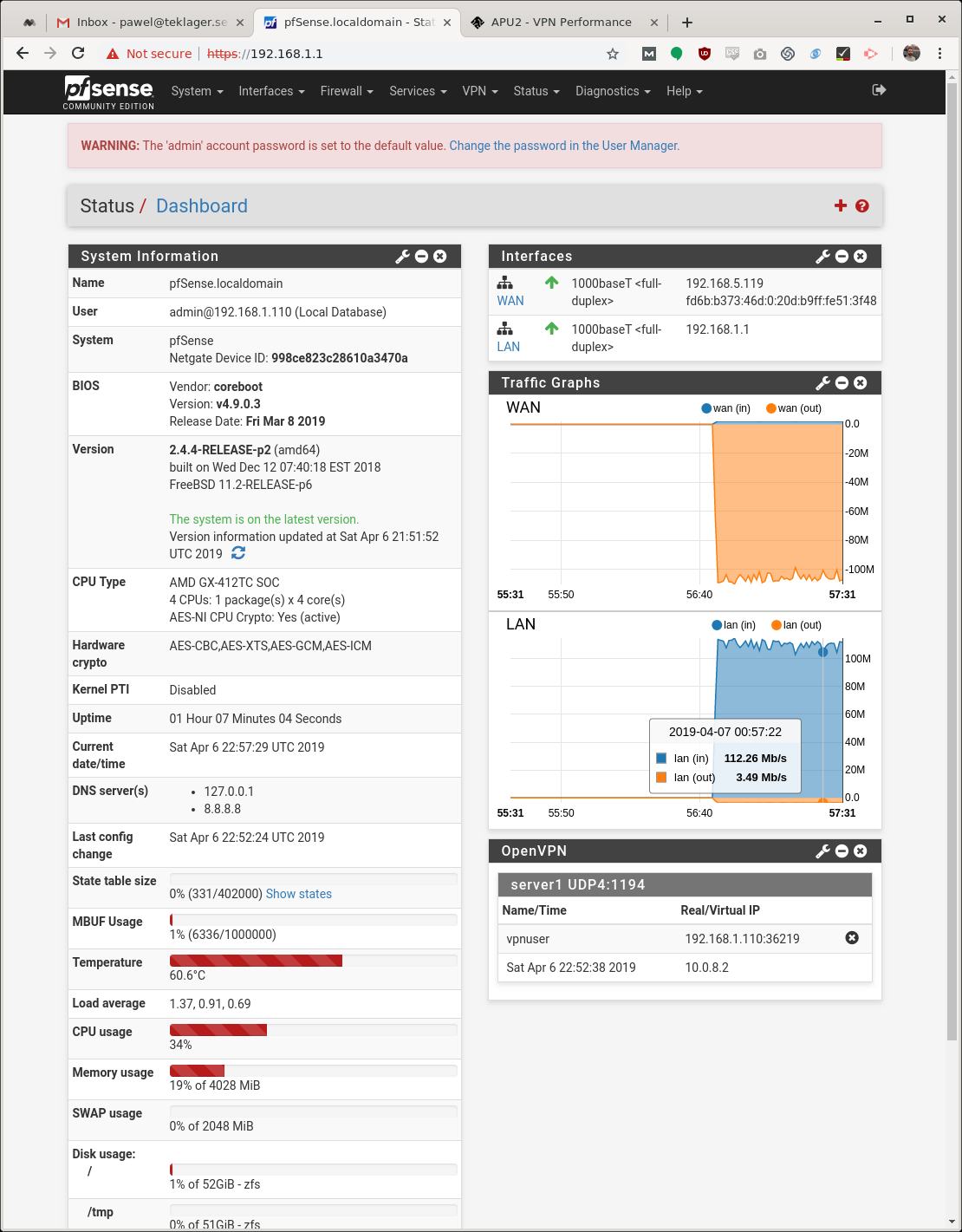Close the pfSense.localdomain tab

(447, 23)
